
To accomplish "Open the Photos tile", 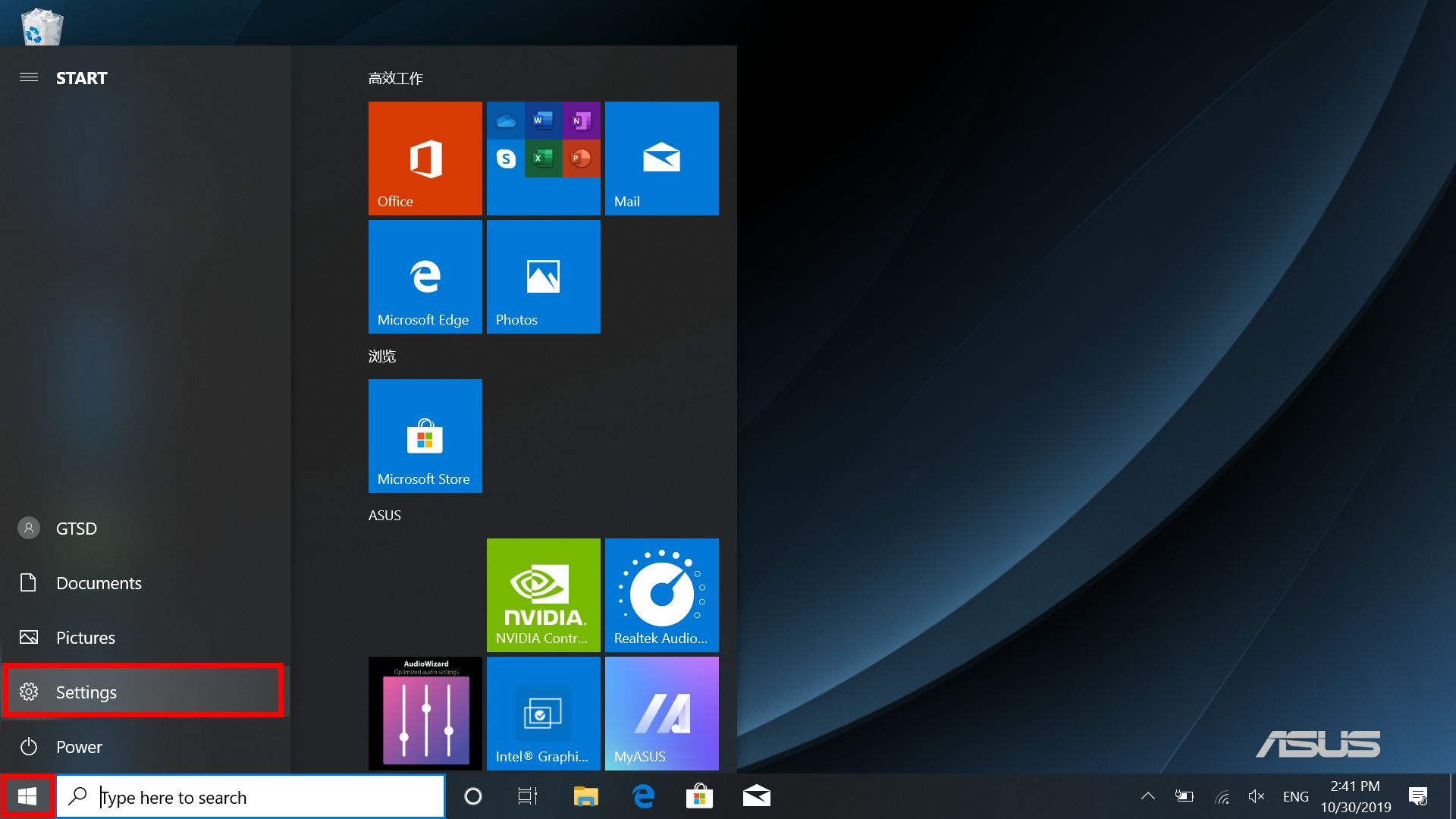I will [x=544, y=277].
